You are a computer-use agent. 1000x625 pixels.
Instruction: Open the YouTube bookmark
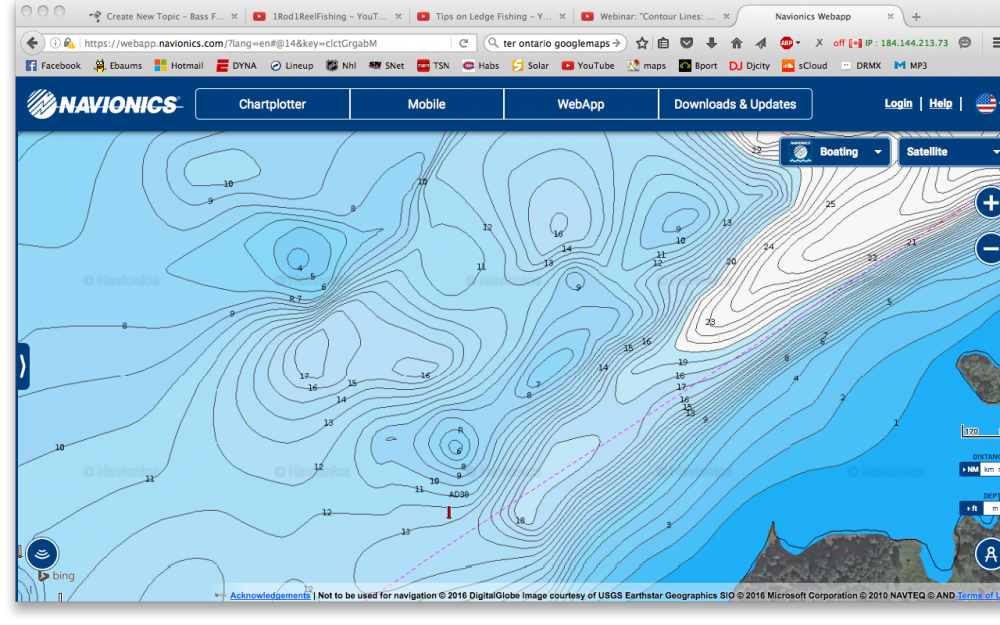pos(588,65)
